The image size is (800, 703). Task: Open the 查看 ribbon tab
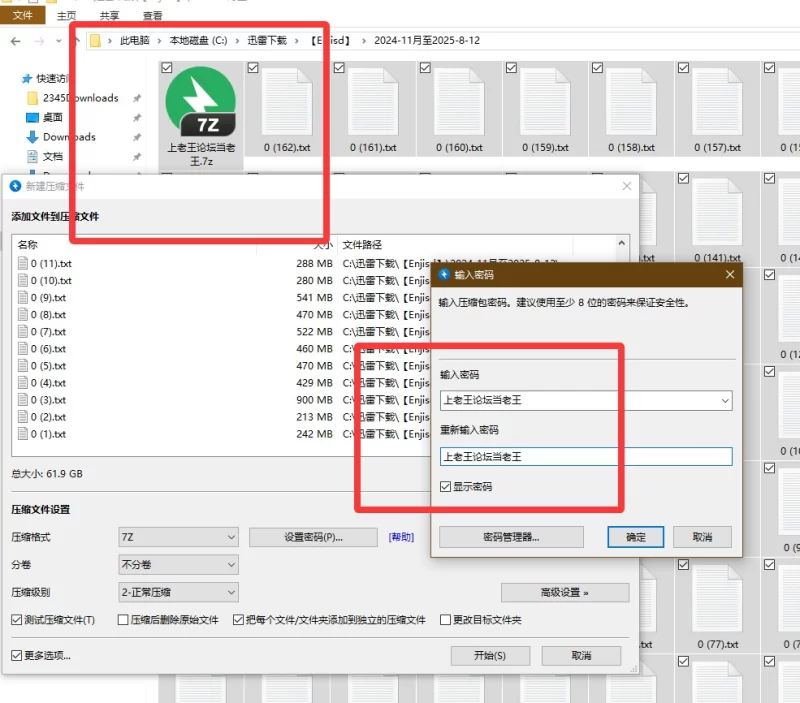152,16
